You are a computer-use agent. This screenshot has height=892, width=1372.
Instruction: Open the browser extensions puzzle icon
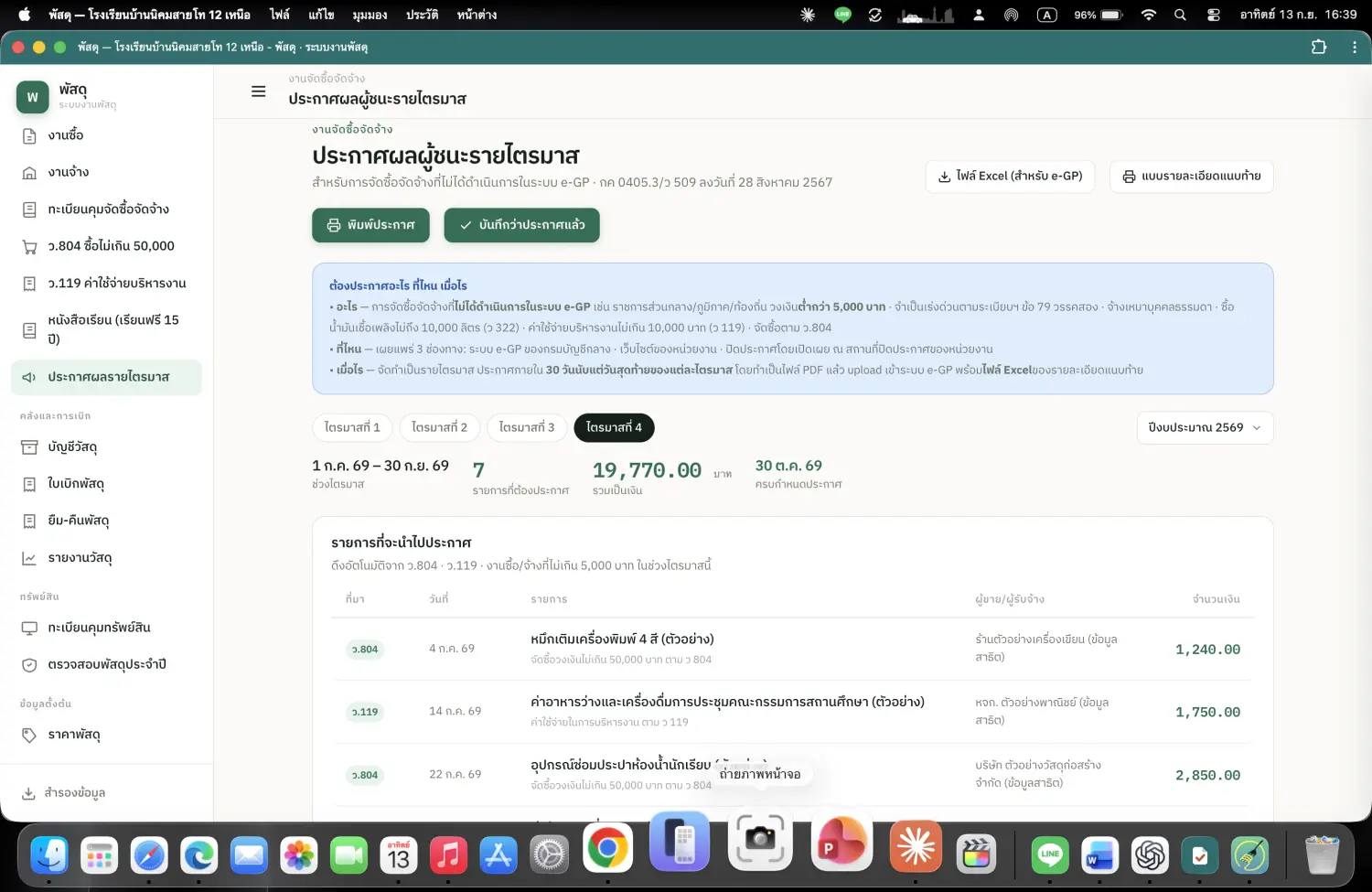[1319, 47]
